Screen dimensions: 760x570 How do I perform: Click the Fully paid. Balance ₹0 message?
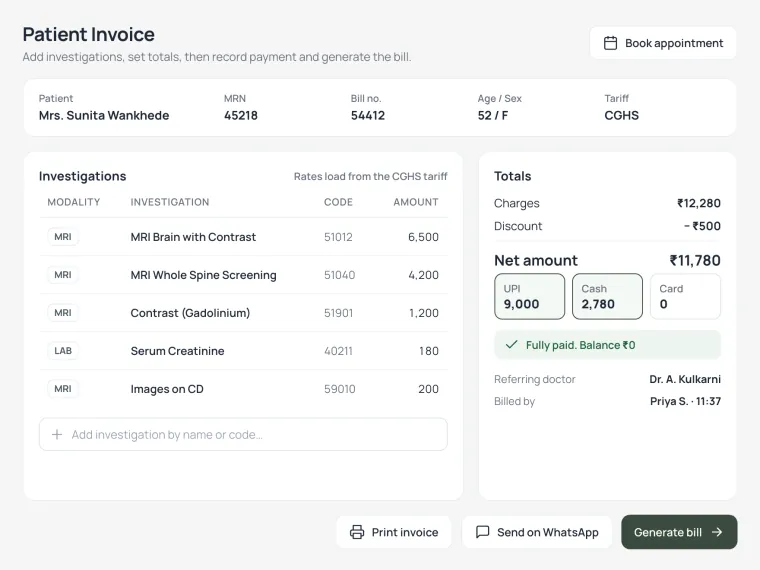[x=580, y=345]
